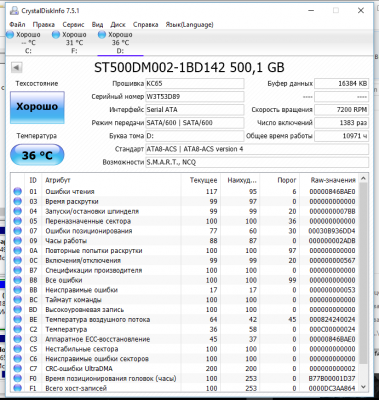Click status icon for C2 Температура
This screenshot has width=379, height=400.
click(17, 329)
